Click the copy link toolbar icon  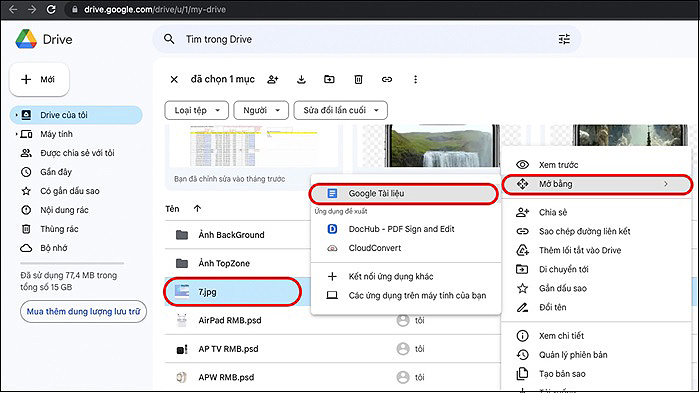[387, 79]
